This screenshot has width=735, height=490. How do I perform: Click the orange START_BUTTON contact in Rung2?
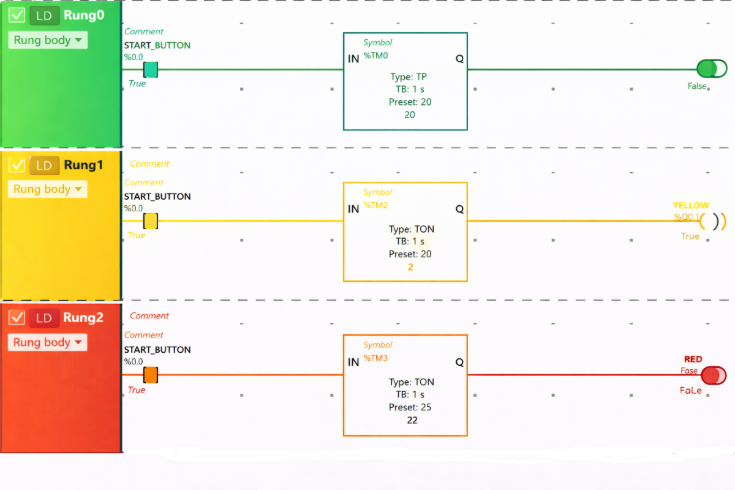tap(151, 375)
